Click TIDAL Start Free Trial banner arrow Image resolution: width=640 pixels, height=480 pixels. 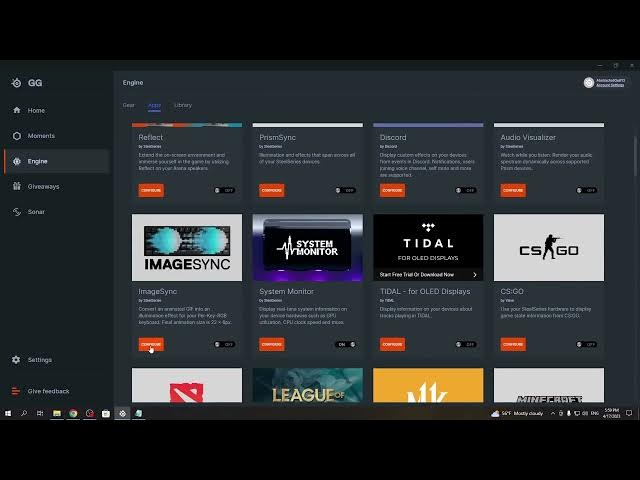pos(475,275)
